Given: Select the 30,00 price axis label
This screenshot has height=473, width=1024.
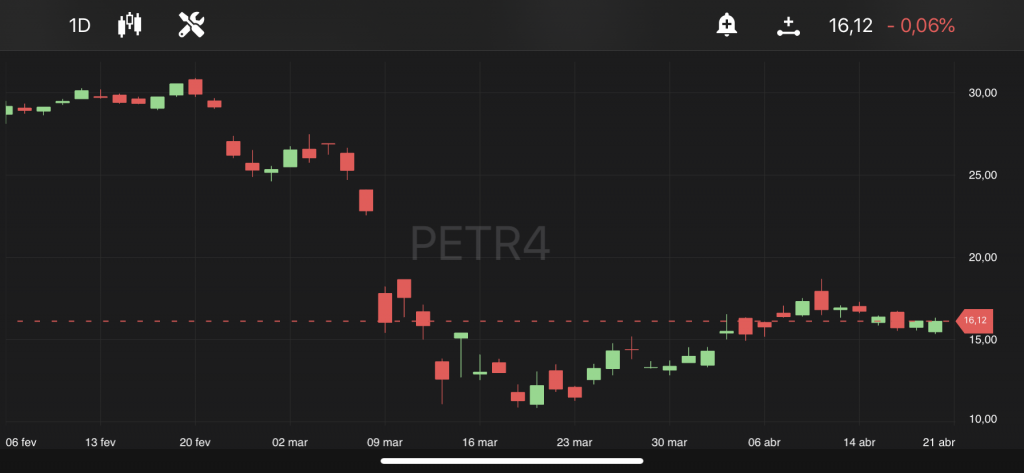Looking at the screenshot, I should pos(982,93).
